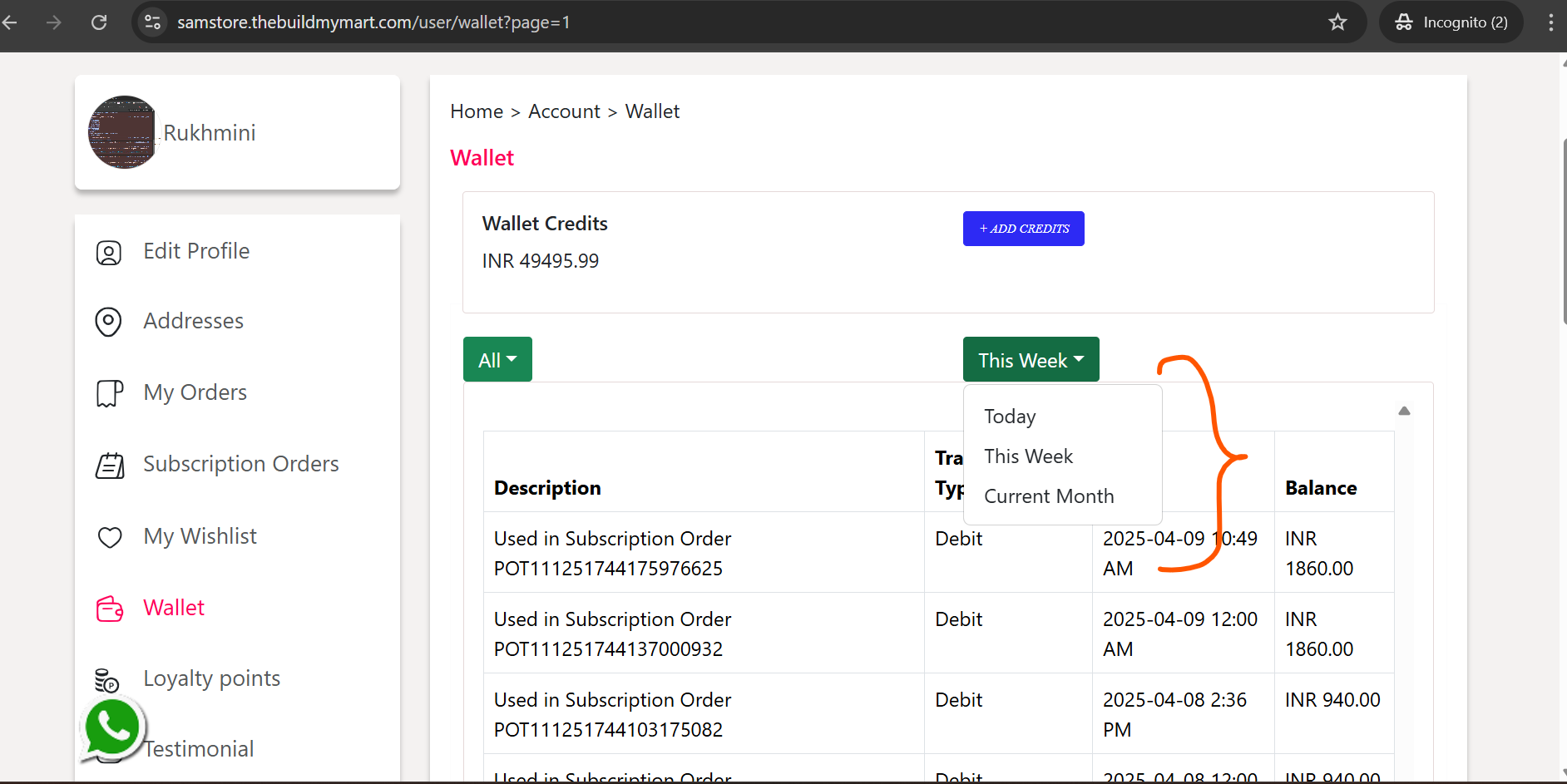Image resolution: width=1567 pixels, height=784 pixels.
Task: Click order POT111251744137000932 description
Action: point(613,634)
